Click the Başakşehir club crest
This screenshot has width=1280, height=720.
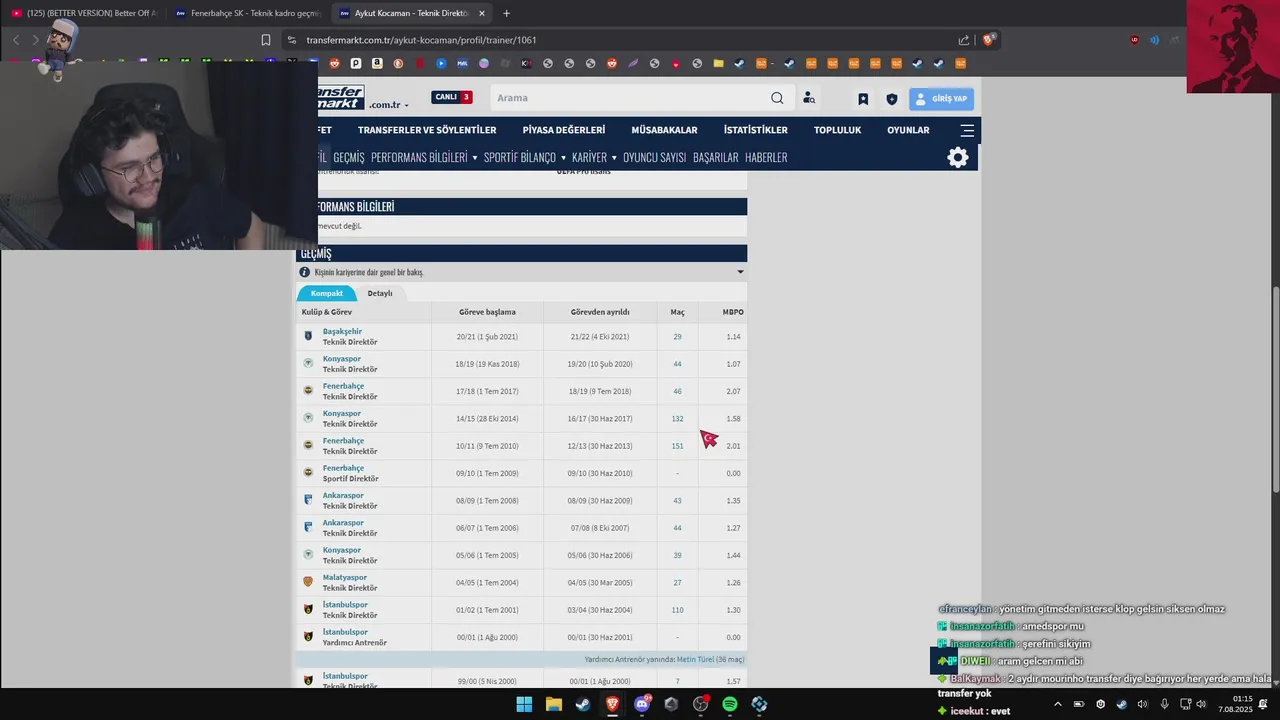coord(308,336)
